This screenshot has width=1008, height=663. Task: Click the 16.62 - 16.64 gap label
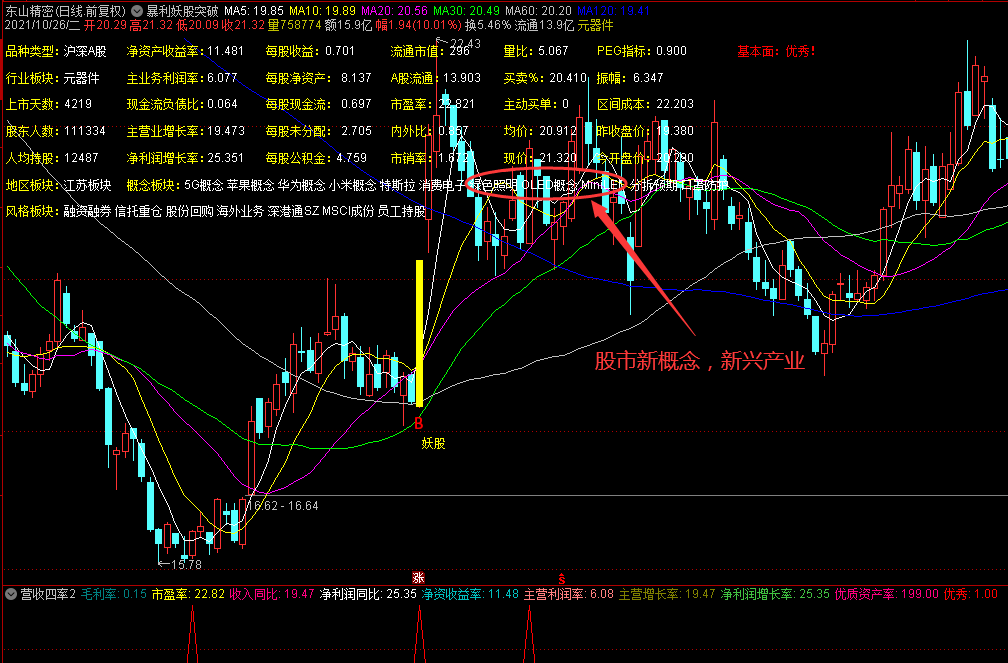282,505
